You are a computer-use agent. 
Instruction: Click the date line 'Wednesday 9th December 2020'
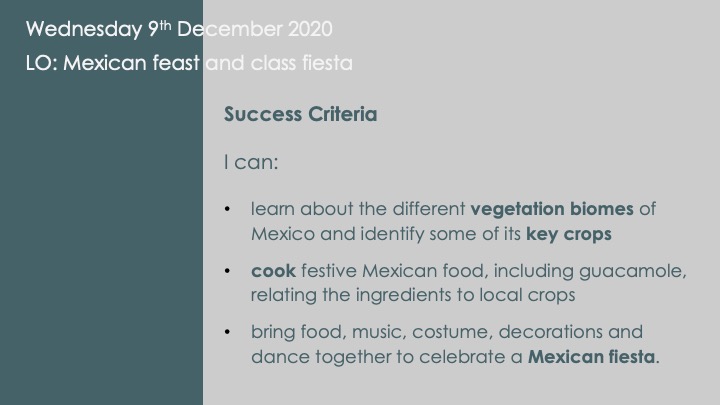point(179,29)
